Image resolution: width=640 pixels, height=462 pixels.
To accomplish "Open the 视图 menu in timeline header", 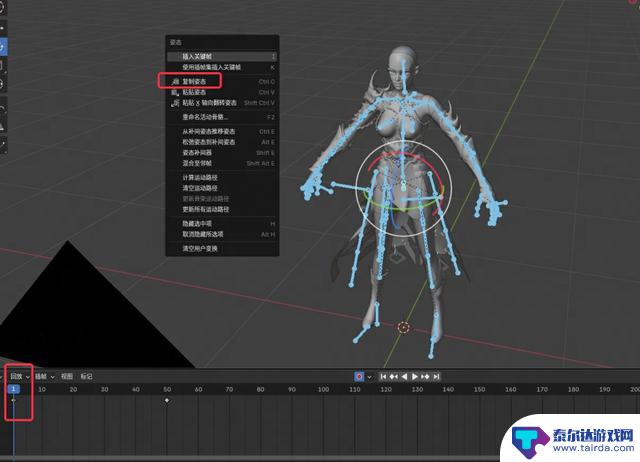I will click(67, 376).
